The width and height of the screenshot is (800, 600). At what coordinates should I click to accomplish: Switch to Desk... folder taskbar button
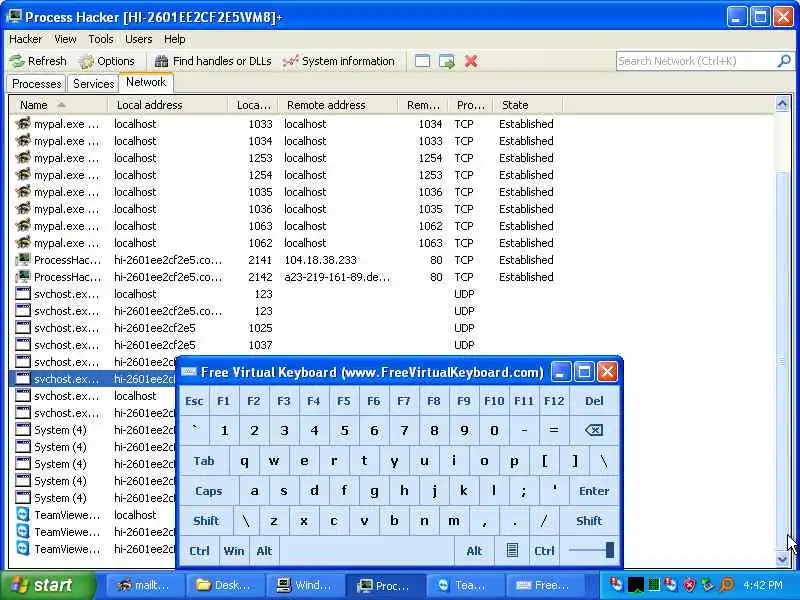coord(224,585)
